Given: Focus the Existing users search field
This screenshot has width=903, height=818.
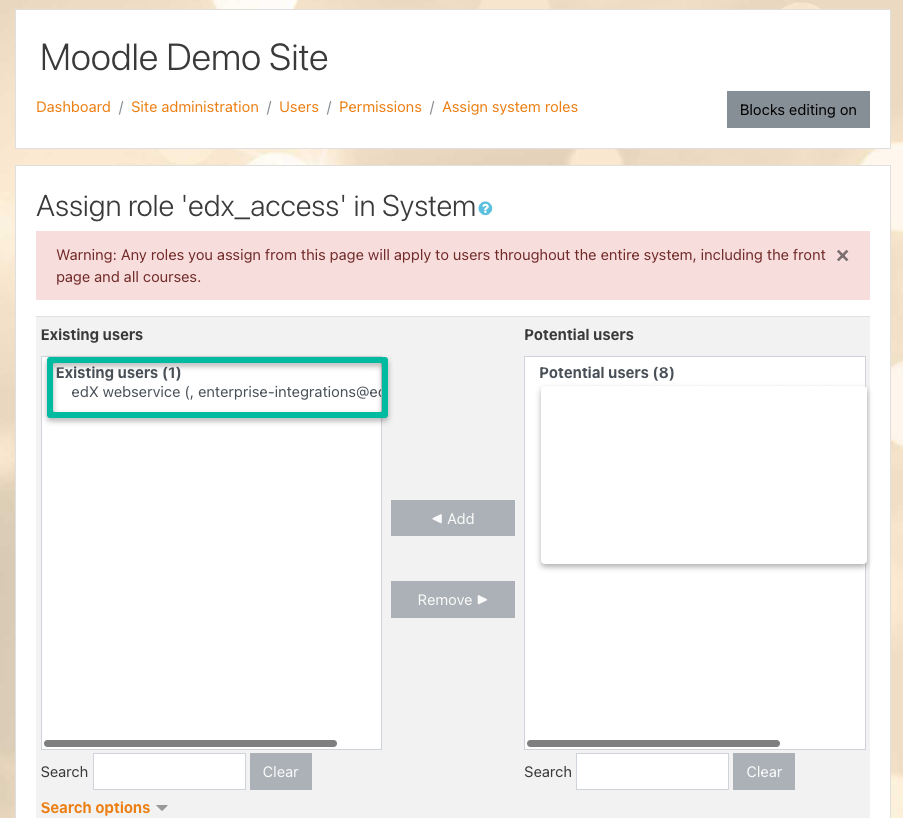Looking at the screenshot, I should pyautogui.click(x=169, y=772).
